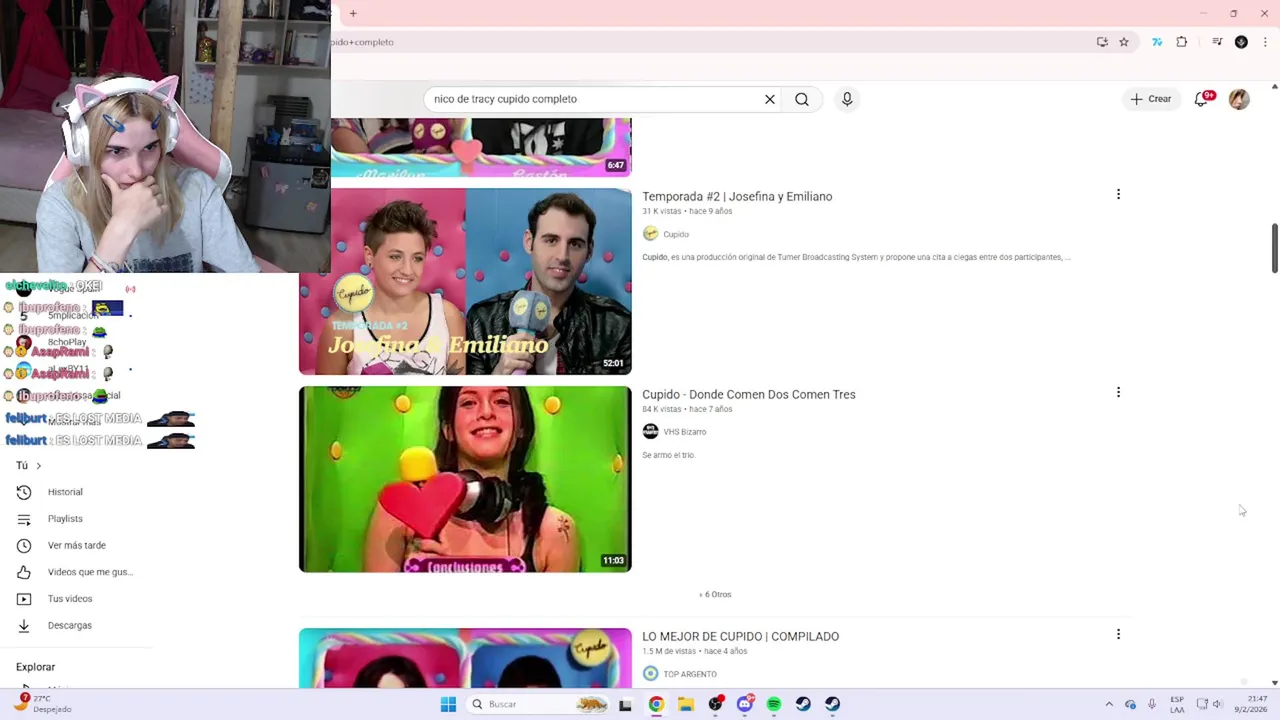Open video title 'Cupido - Donde Comen Dos Comen Tres'

749,394
